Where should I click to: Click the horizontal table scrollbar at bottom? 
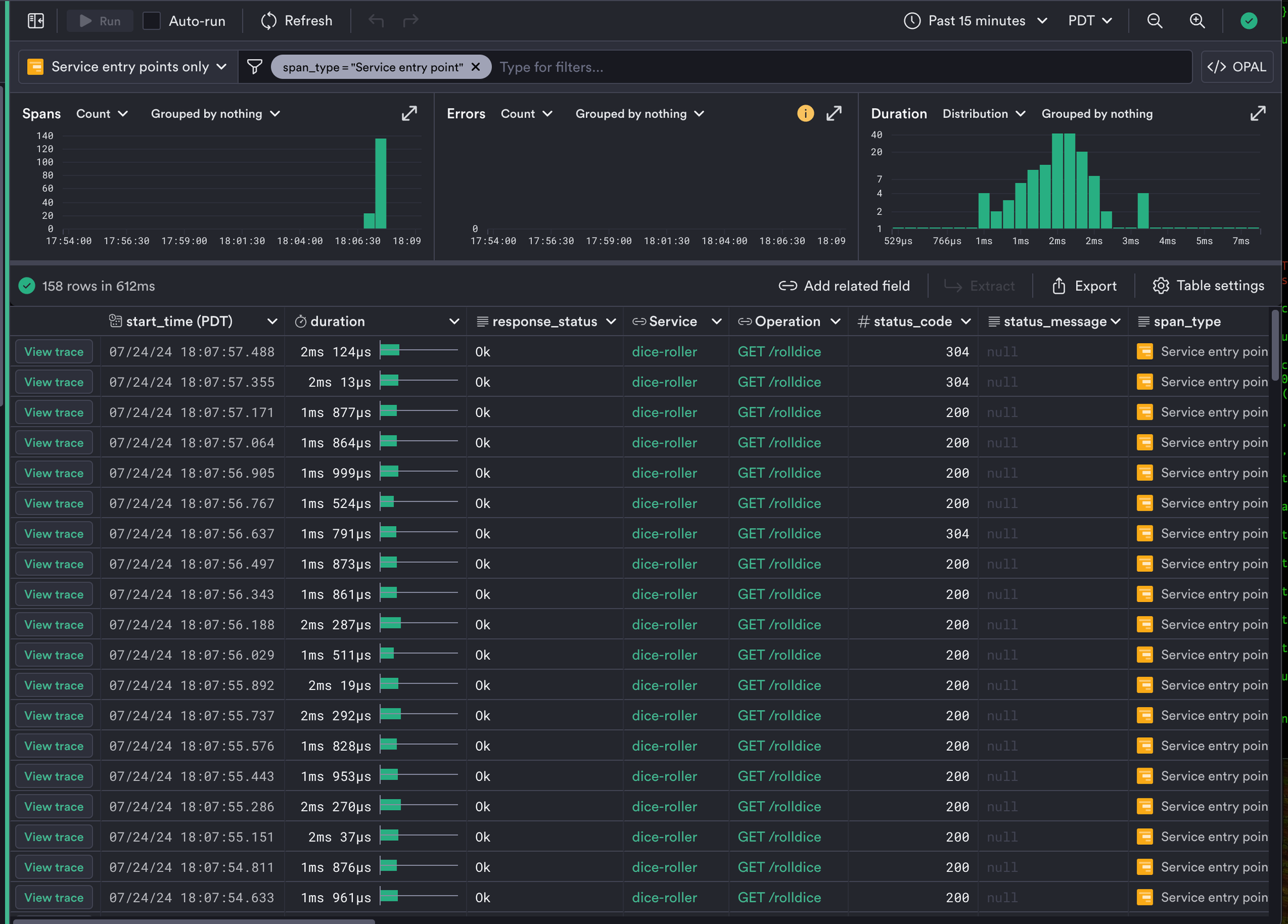coord(193,921)
